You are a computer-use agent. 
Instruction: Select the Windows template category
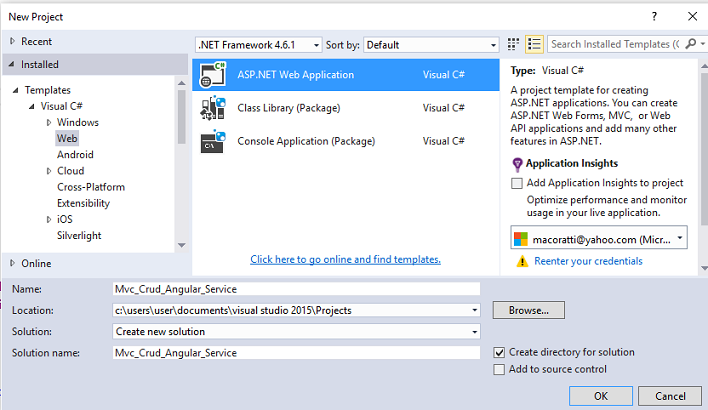tap(78, 122)
